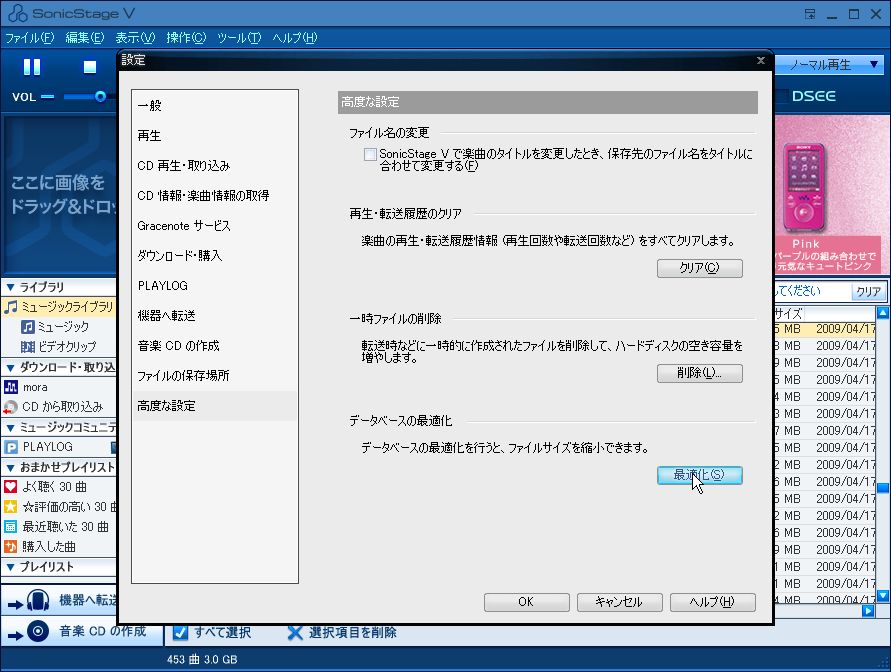Open the ノーマル再生 playback mode dropdown
Viewport: 891px width, 672px height.
click(827, 65)
